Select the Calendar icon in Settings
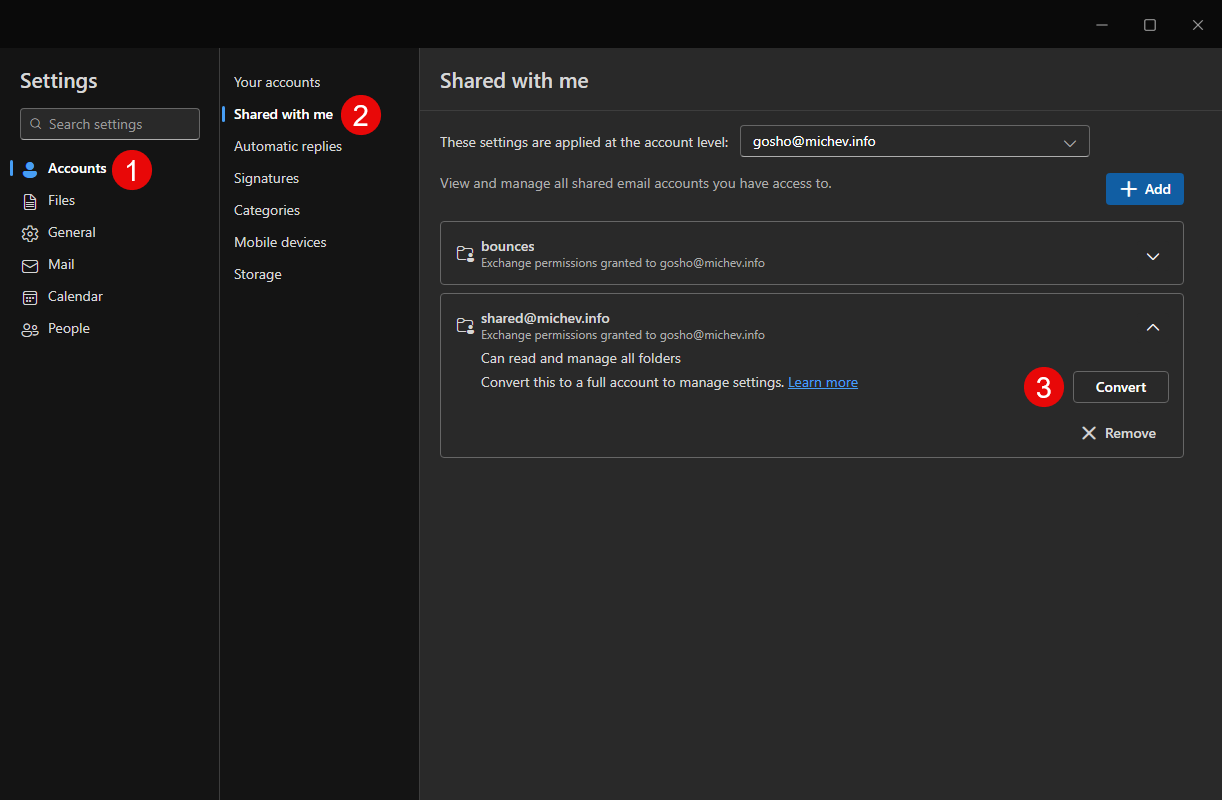Viewport: 1222px width, 800px height. [30, 296]
